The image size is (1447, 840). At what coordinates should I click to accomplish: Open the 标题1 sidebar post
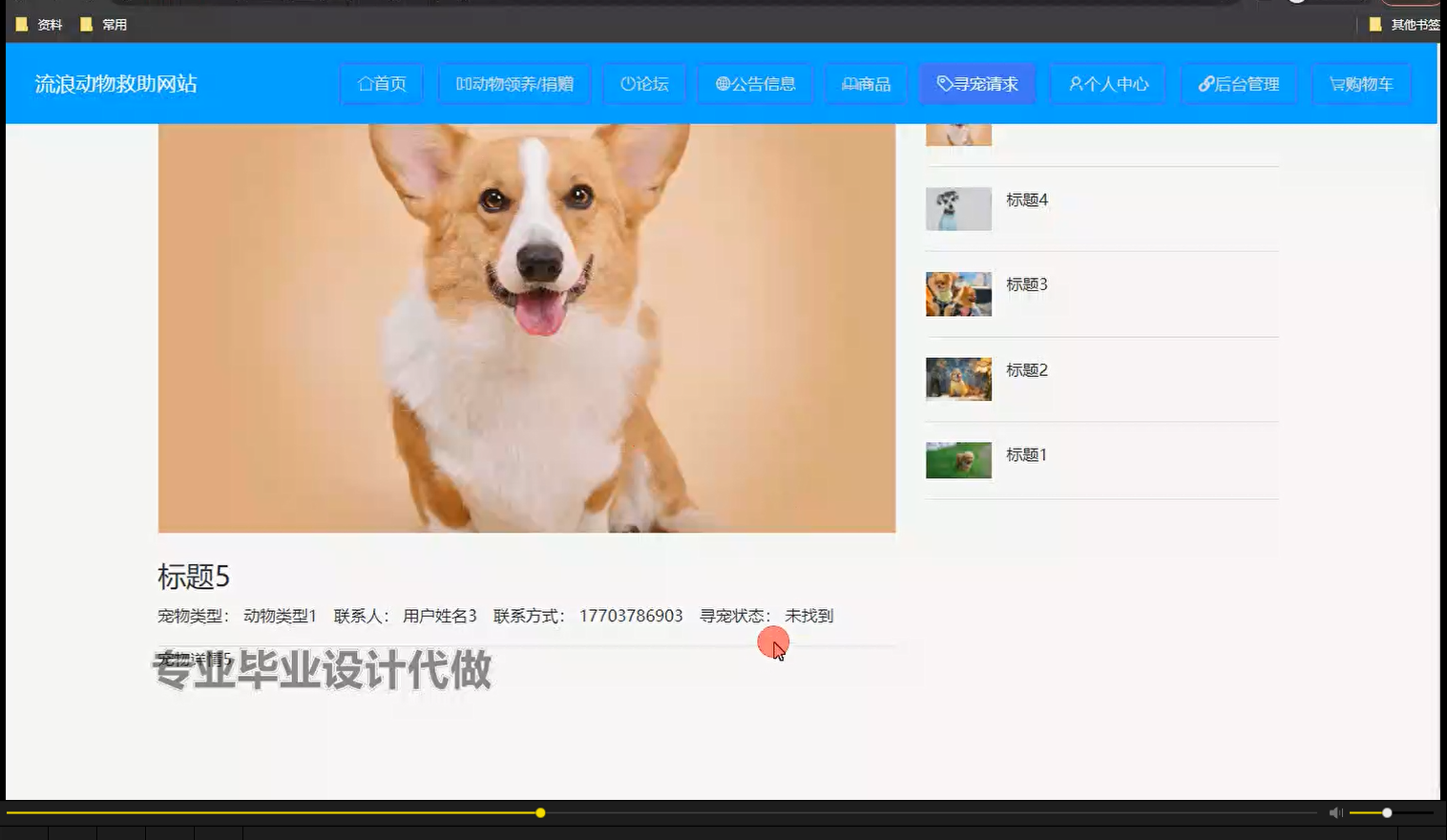click(1026, 455)
